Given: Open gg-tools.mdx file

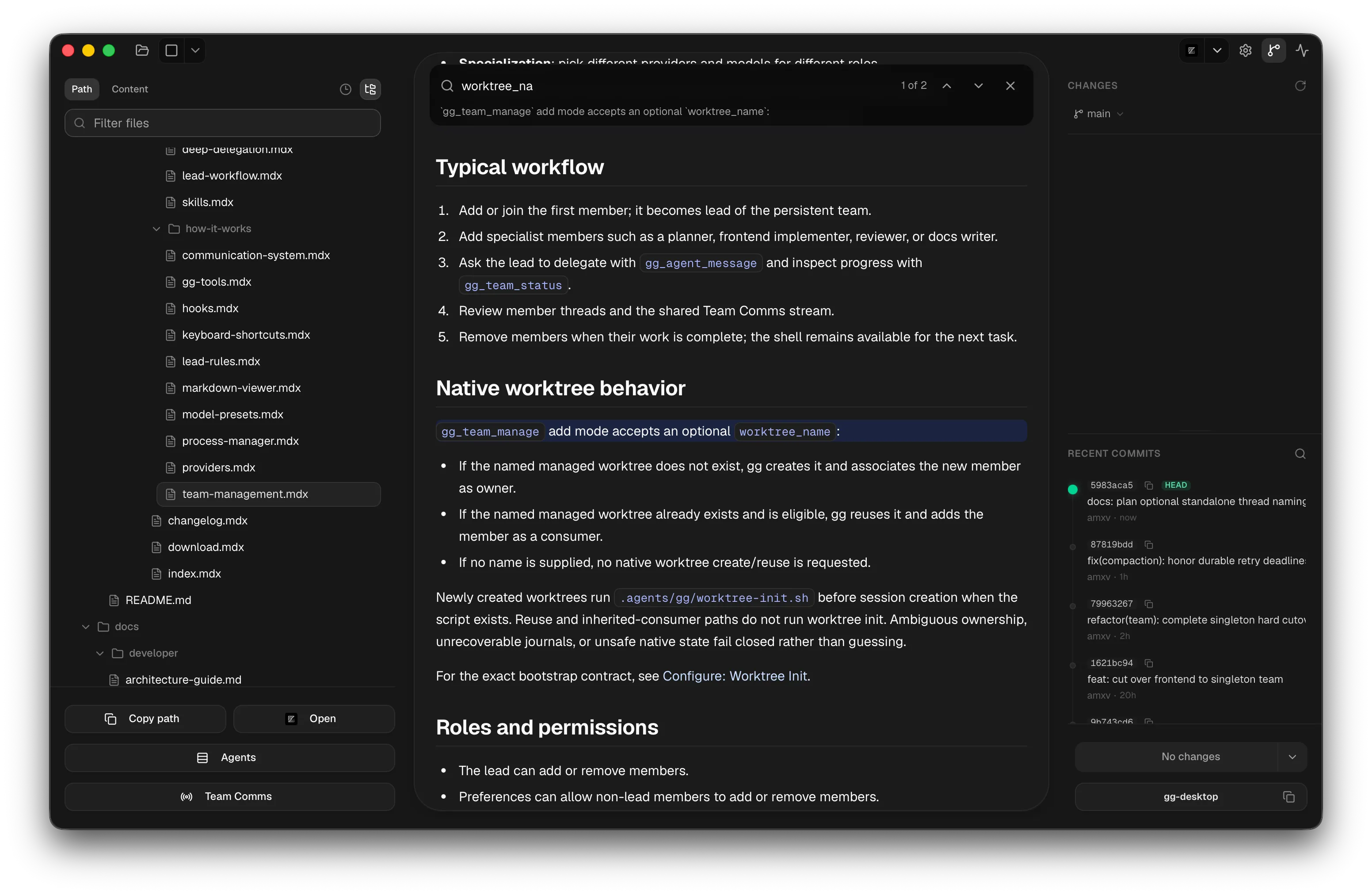Looking at the screenshot, I should point(216,281).
